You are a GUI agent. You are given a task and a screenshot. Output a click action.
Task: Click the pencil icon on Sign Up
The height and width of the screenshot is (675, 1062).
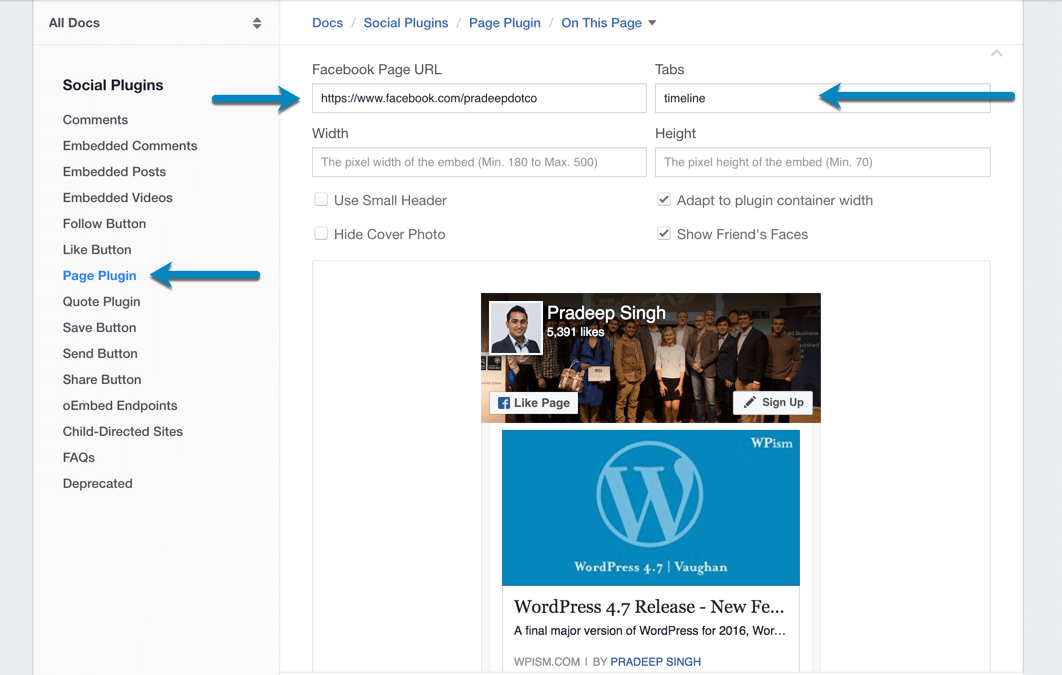749,402
